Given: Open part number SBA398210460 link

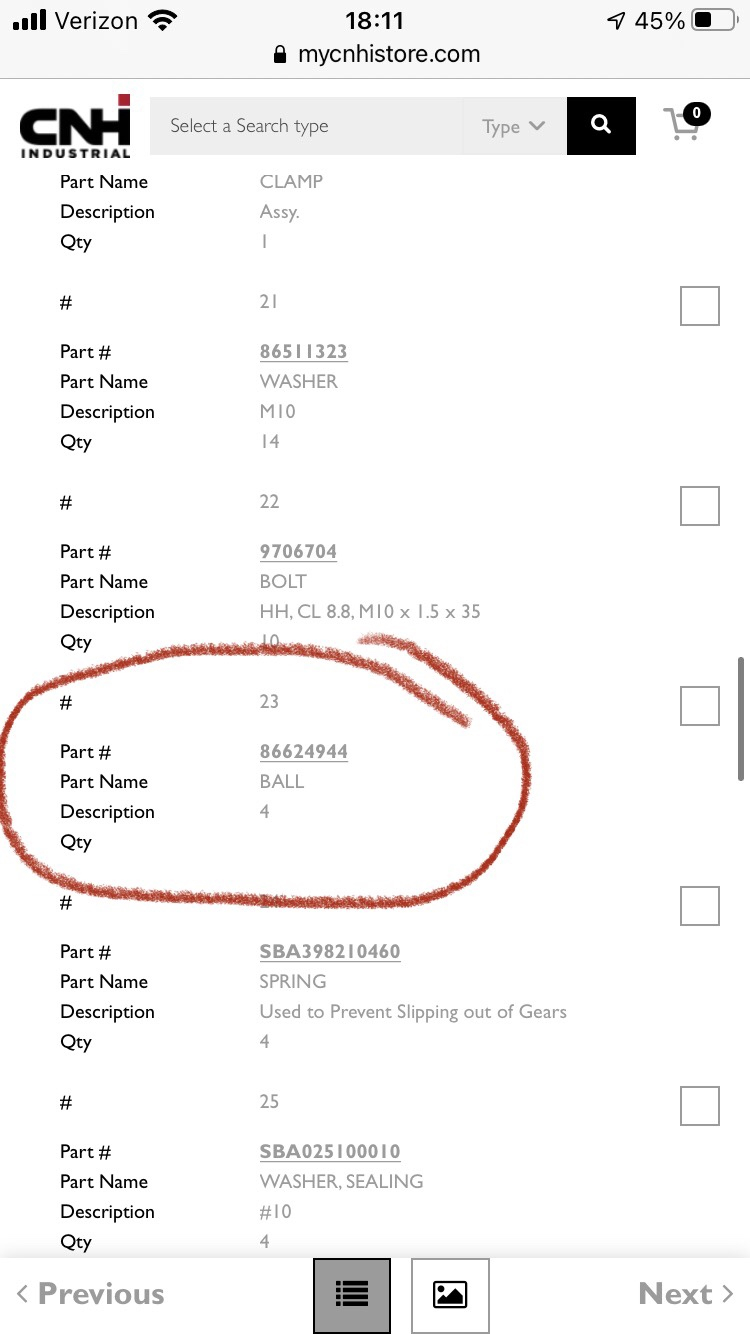Looking at the screenshot, I should (x=330, y=952).
